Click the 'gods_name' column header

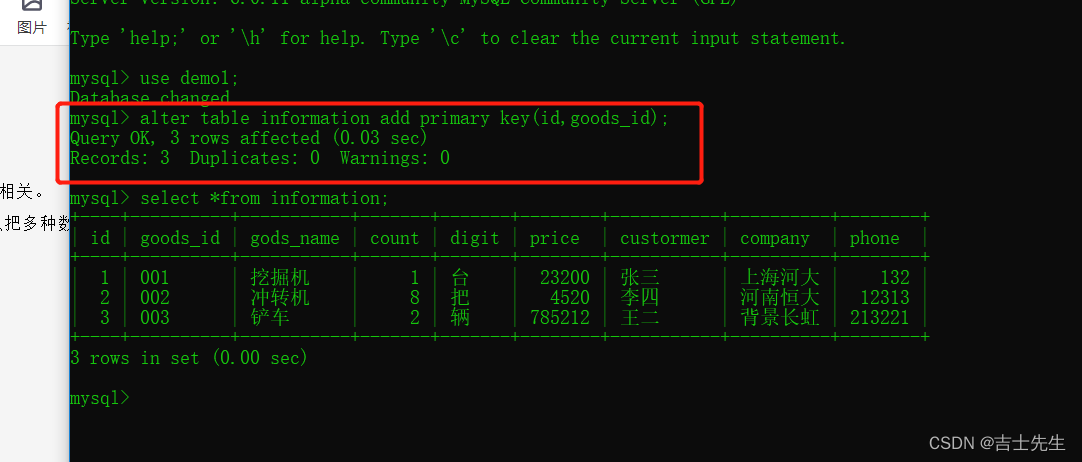295,239
